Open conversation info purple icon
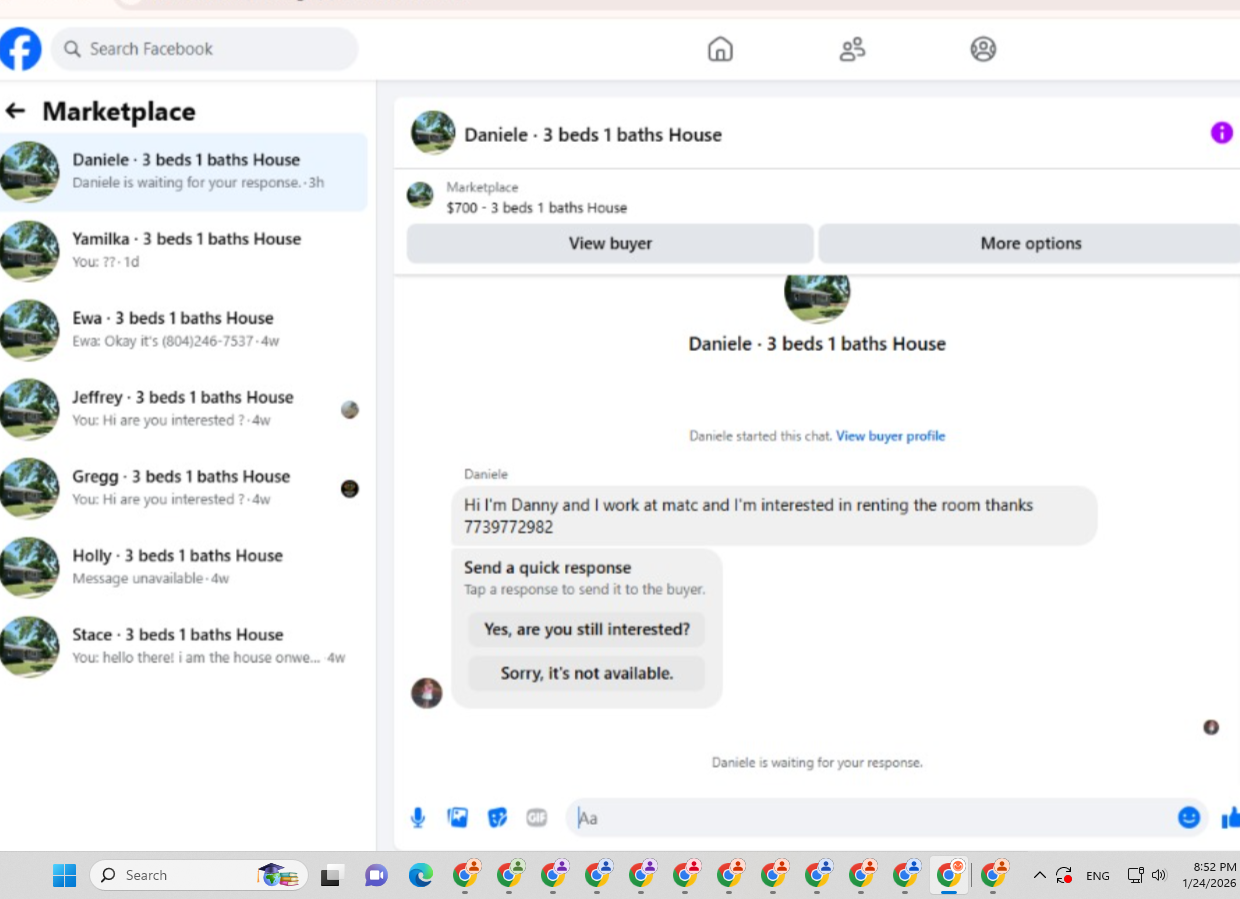The width and height of the screenshot is (1240, 899). (x=1222, y=133)
